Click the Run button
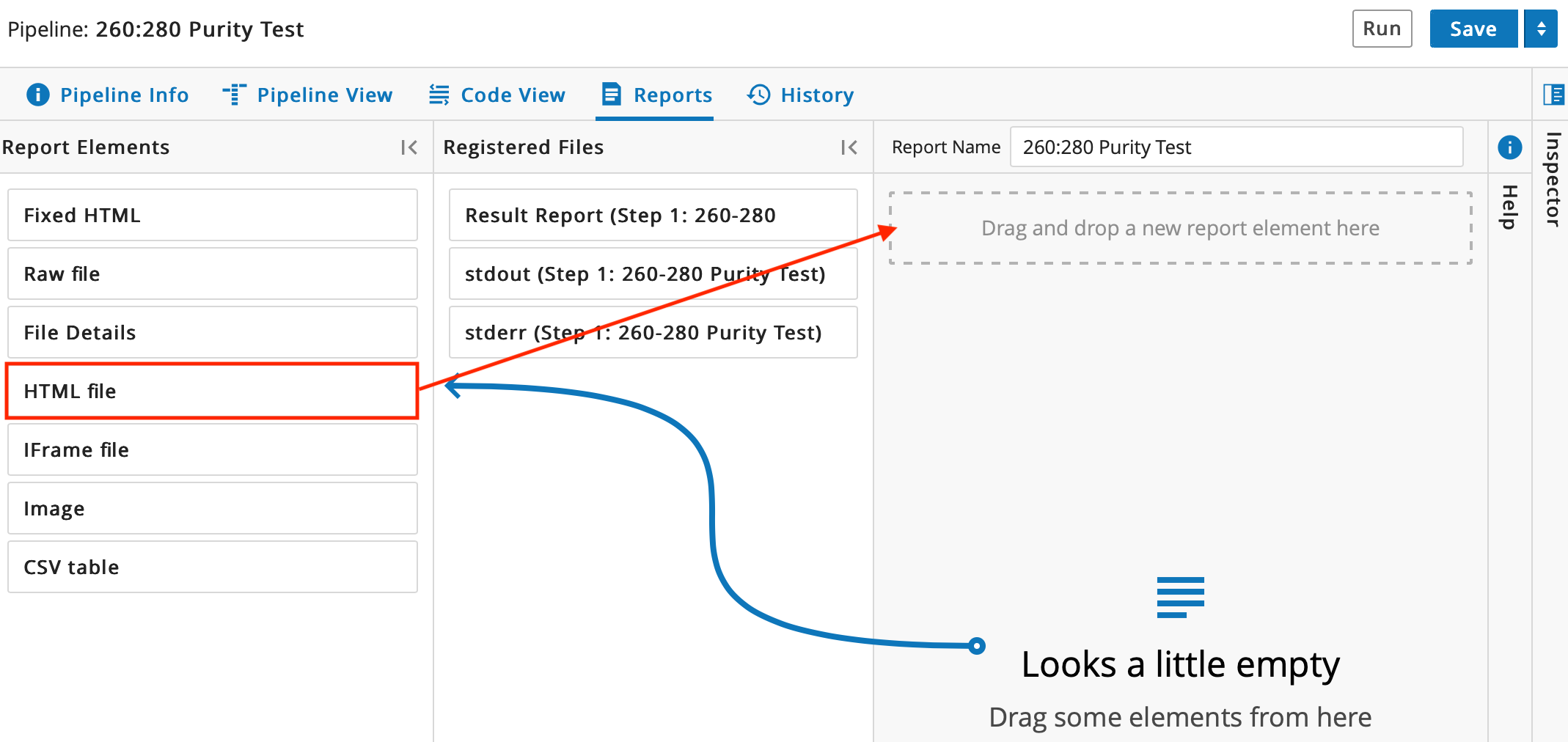This screenshot has width=1568, height=742. coord(1382,29)
